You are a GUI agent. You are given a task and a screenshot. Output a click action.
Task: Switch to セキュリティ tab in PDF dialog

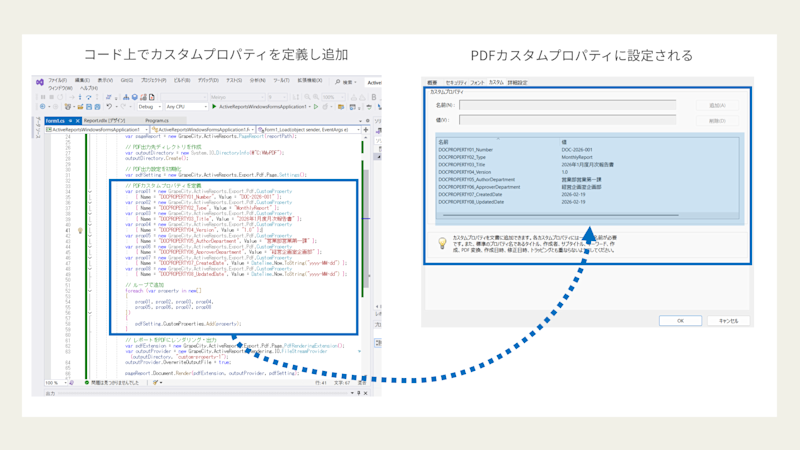456,82
